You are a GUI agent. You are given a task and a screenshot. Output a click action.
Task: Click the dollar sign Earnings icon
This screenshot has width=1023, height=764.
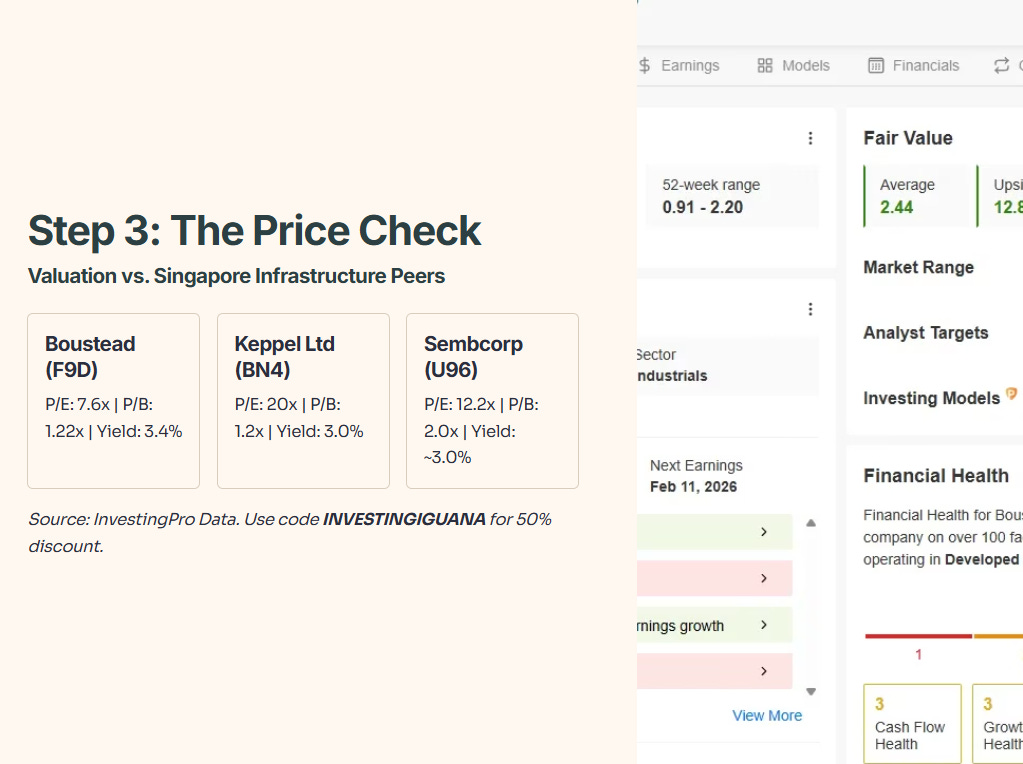point(645,65)
